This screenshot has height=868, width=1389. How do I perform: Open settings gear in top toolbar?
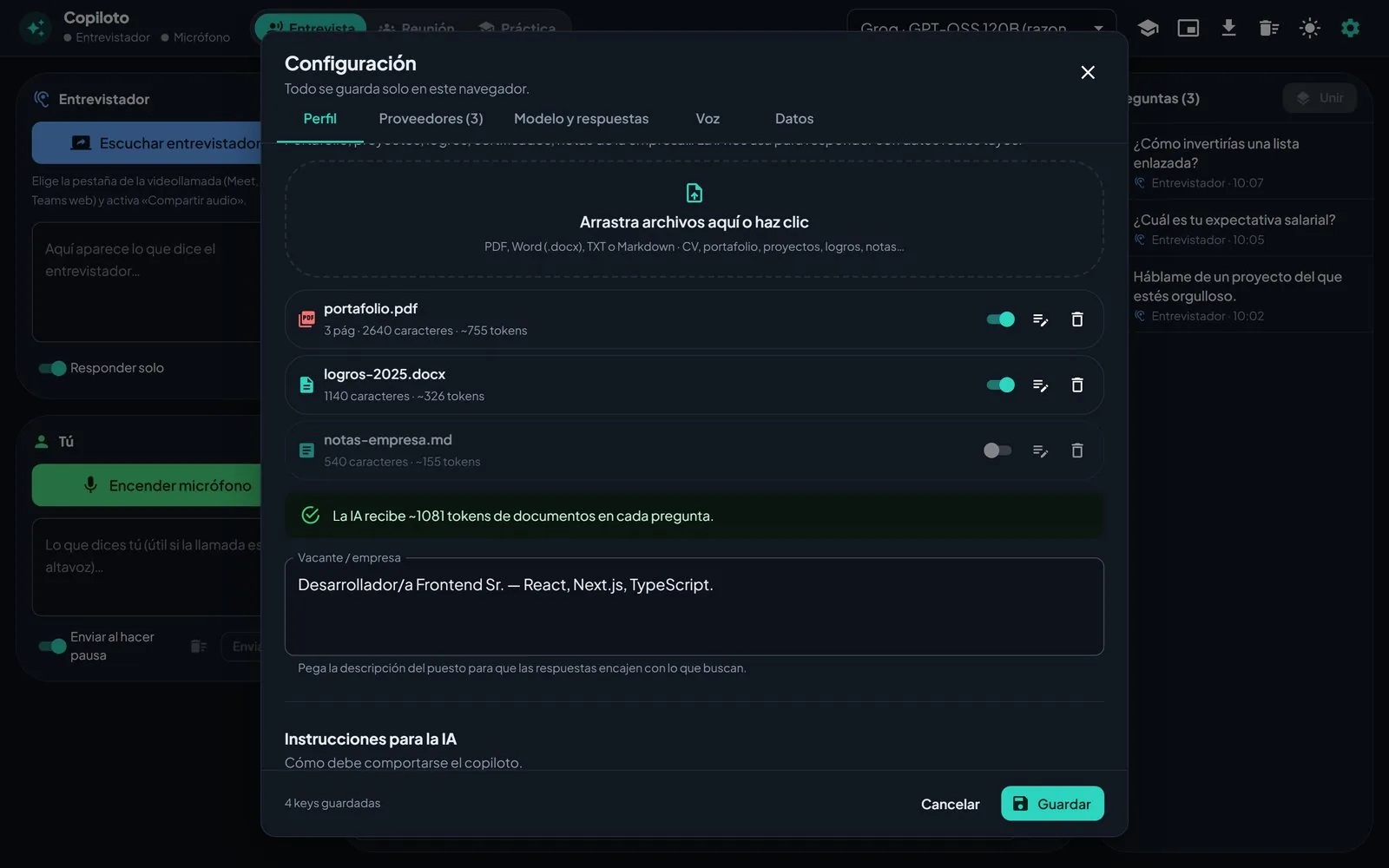tap(1350, 28)
